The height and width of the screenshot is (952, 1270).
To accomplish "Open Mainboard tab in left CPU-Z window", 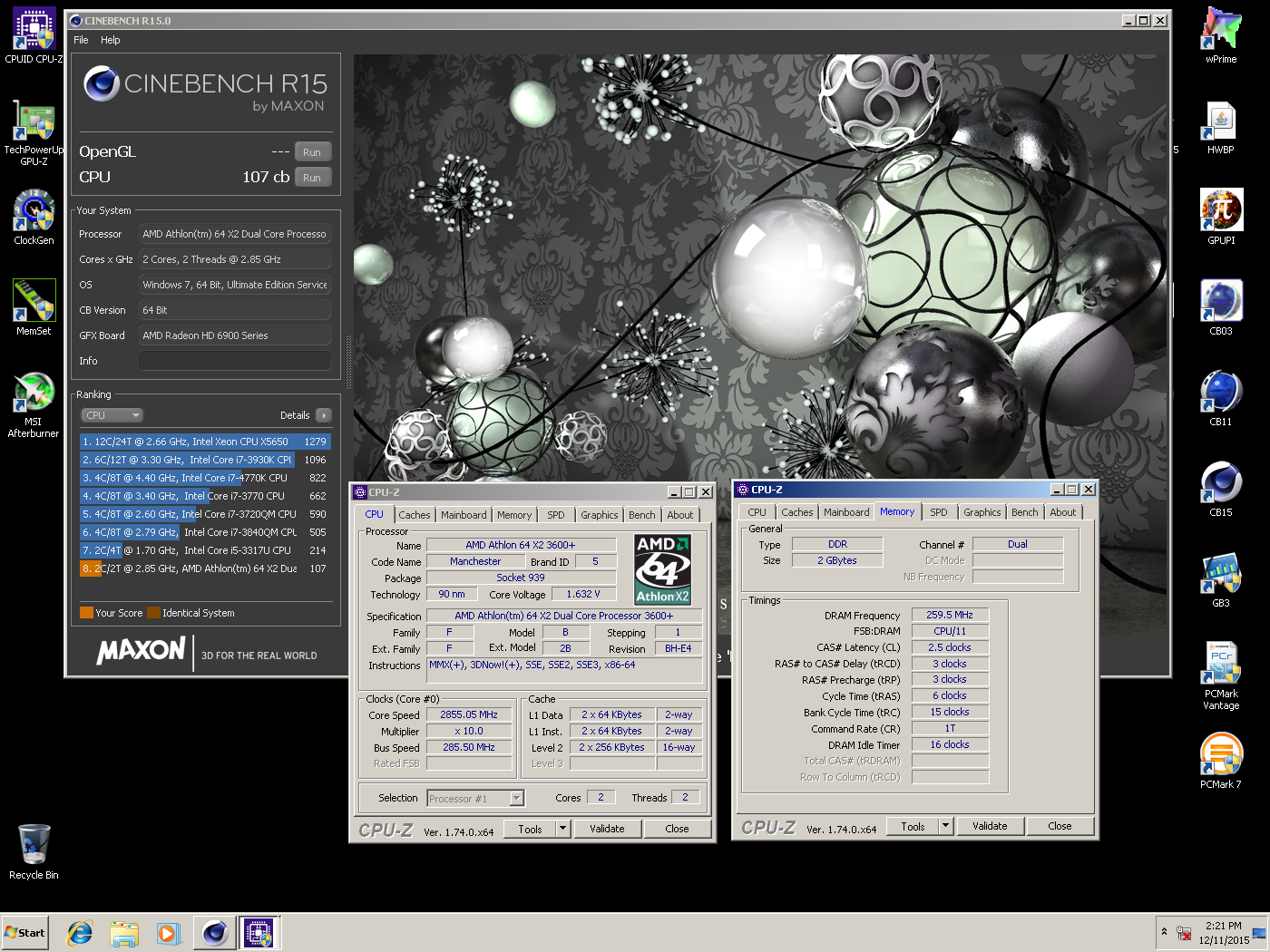I will pos(464,515).
